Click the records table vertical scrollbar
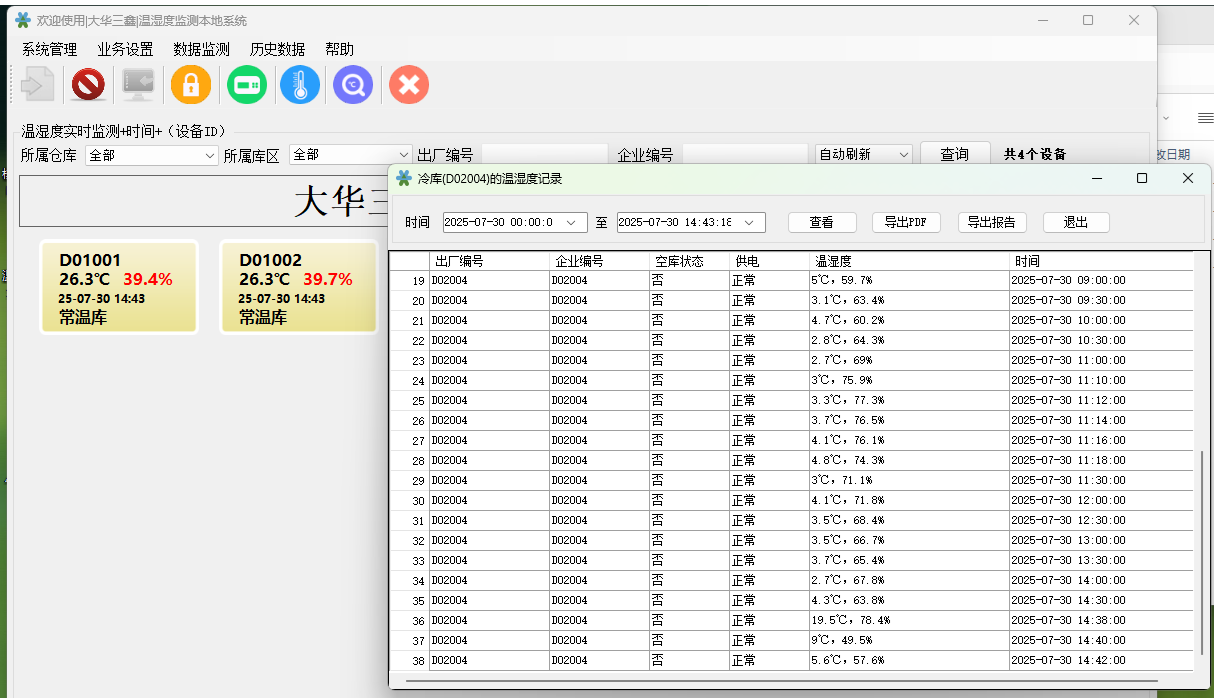The image size is (1214, 698). 1202,550
